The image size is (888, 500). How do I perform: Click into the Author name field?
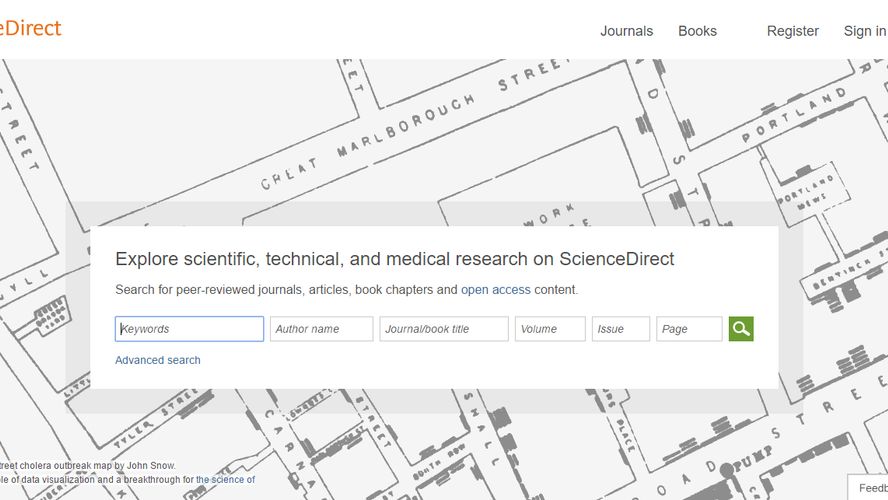click(x=321, y=329)
